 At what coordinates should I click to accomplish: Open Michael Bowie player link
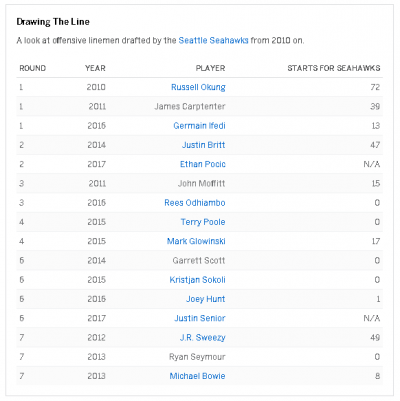[x=197, y=376]
